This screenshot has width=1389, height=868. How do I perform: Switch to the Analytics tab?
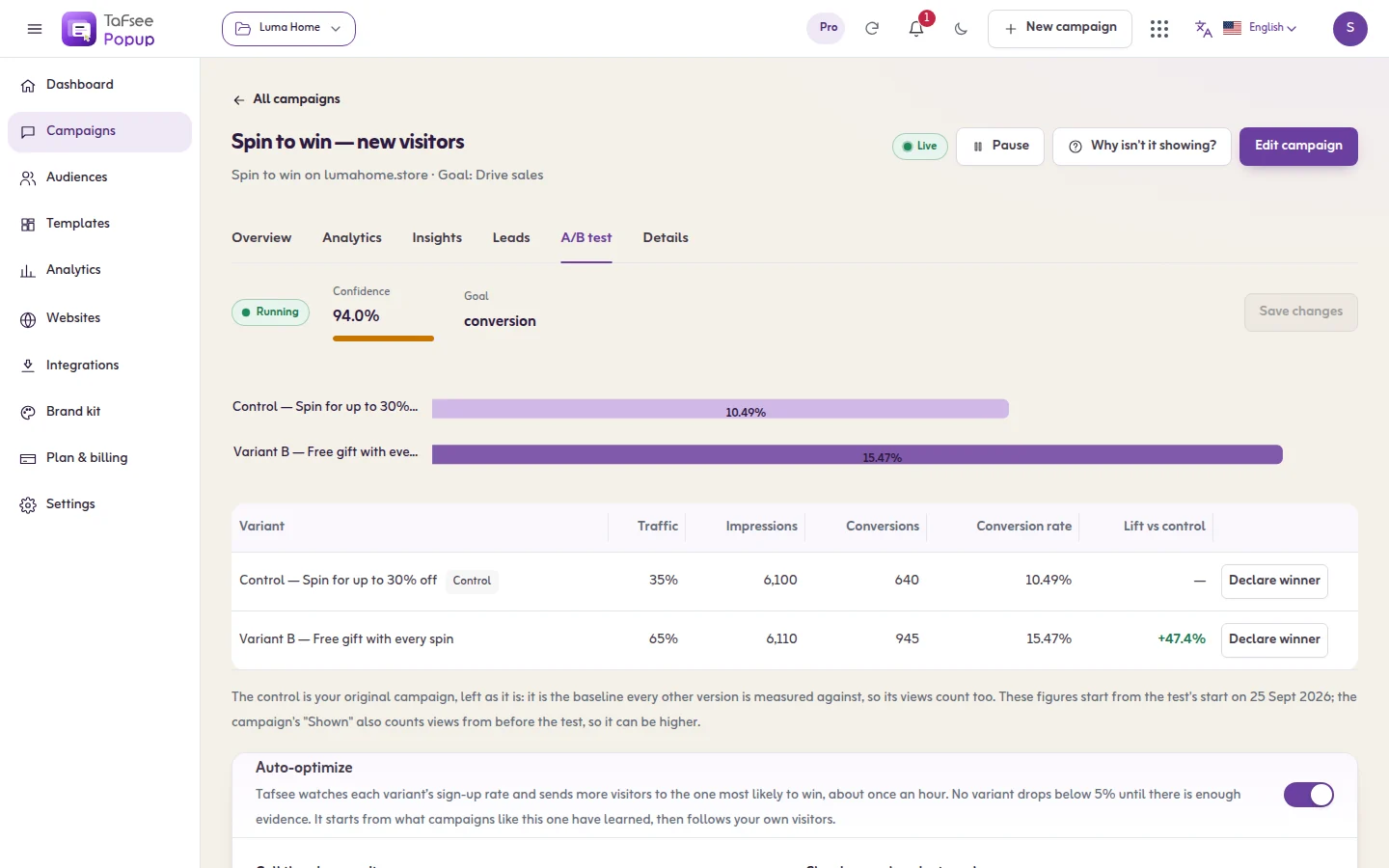click(x=352, y=238)
